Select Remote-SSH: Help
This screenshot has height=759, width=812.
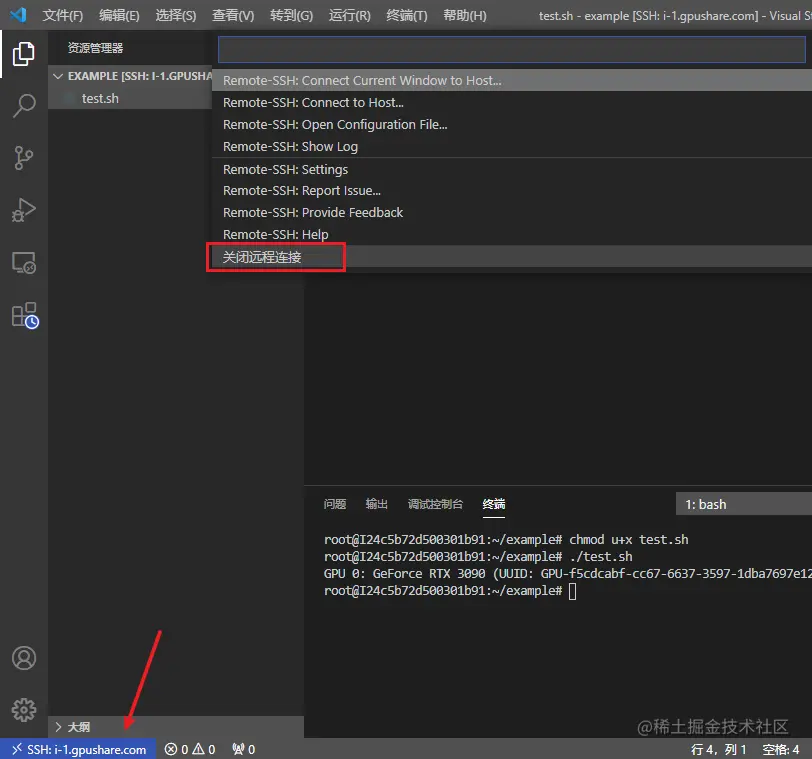pos(512,235)
